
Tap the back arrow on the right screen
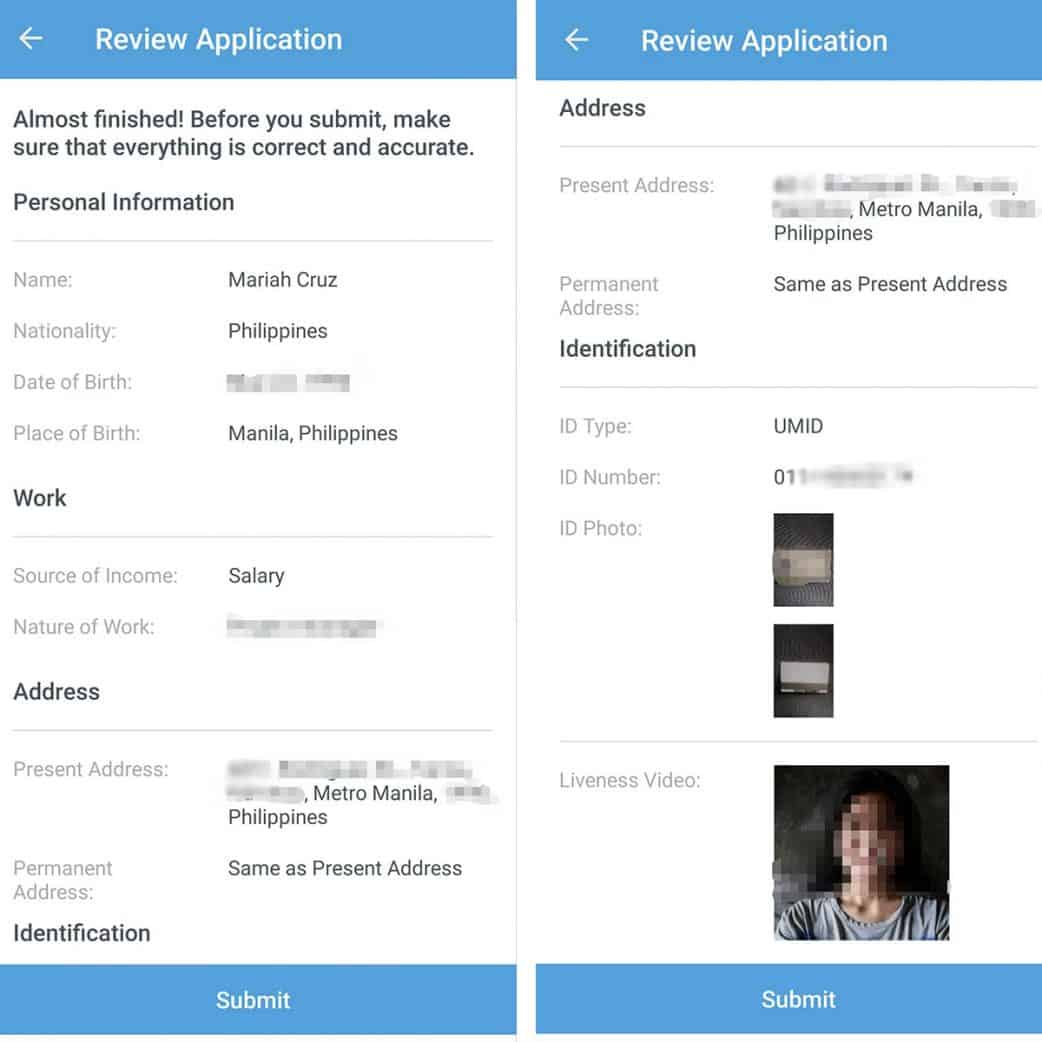click(577, 40)
